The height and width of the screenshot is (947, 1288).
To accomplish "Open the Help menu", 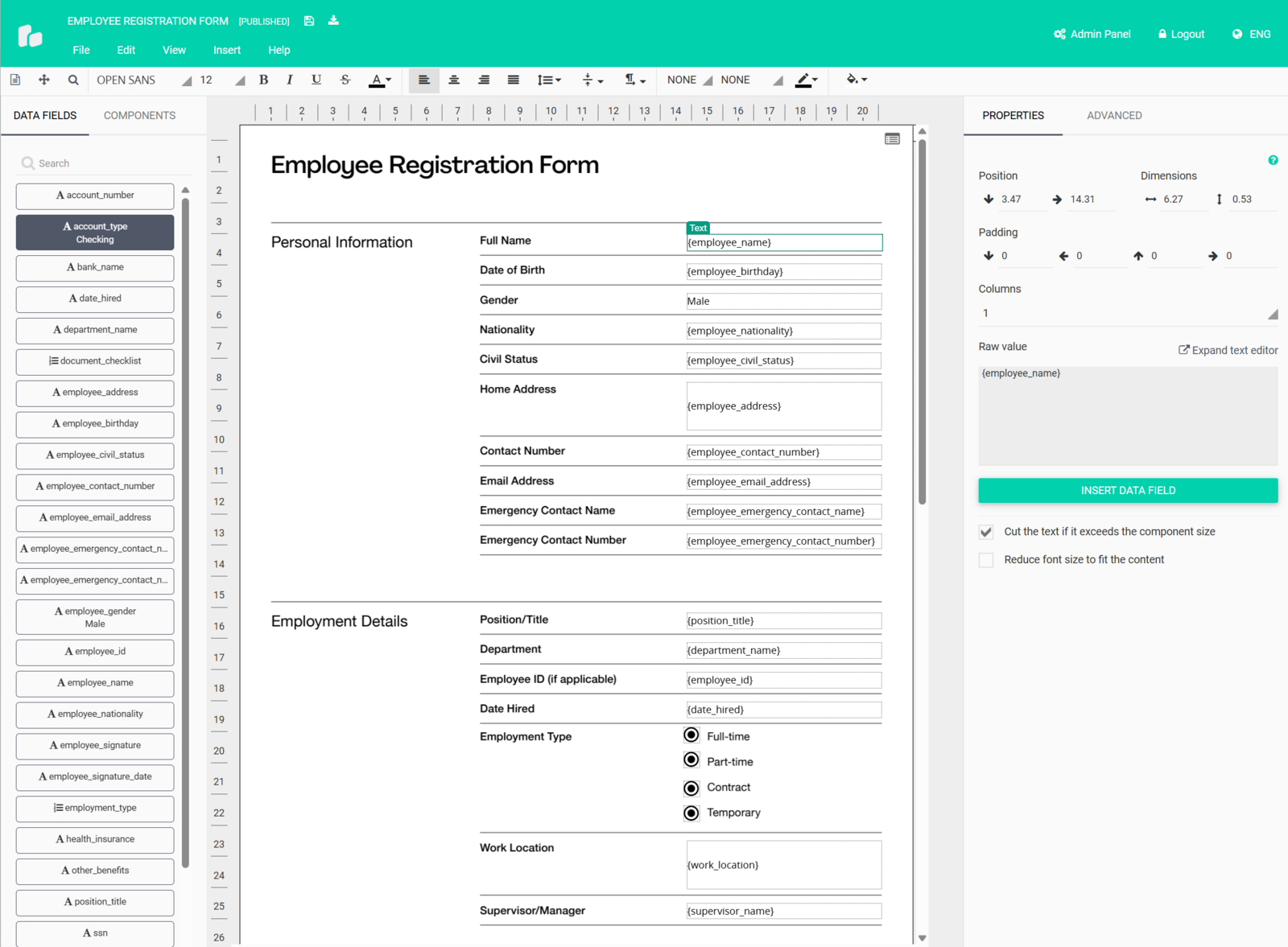I will tap(279, 50).
